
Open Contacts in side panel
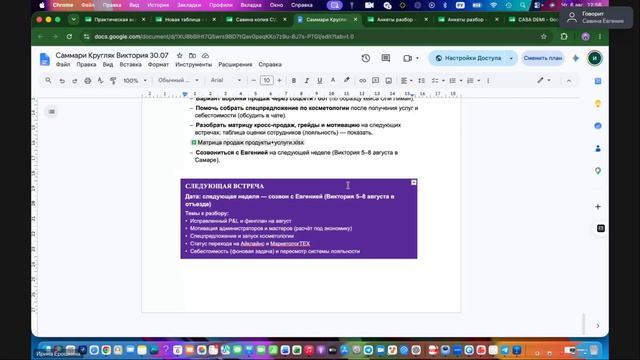[598, 148]
